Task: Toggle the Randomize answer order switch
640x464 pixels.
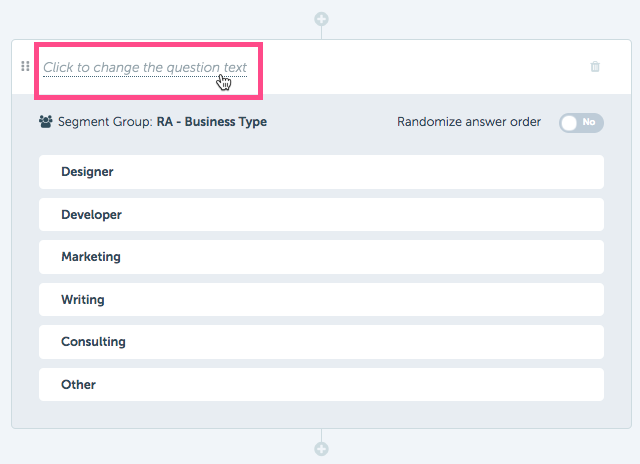Action: pyautogui.click(x=581, y=122)
